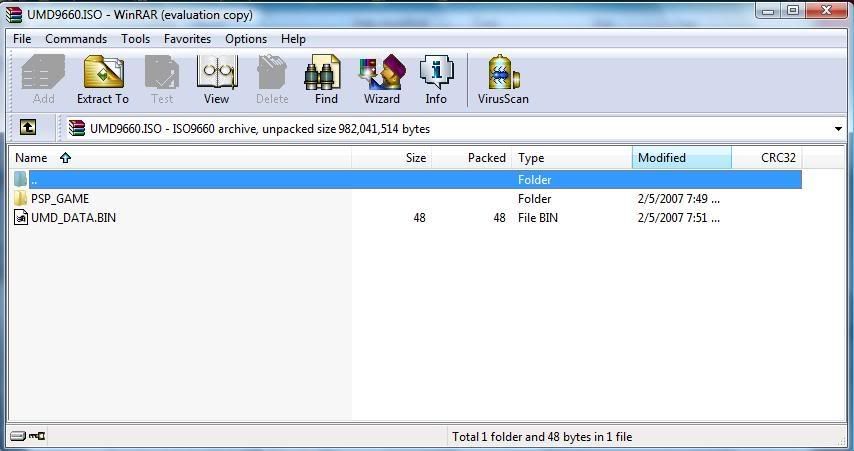Sort by the Packed column header
This screenshot has width=854, height=451.
pos(472,158)
